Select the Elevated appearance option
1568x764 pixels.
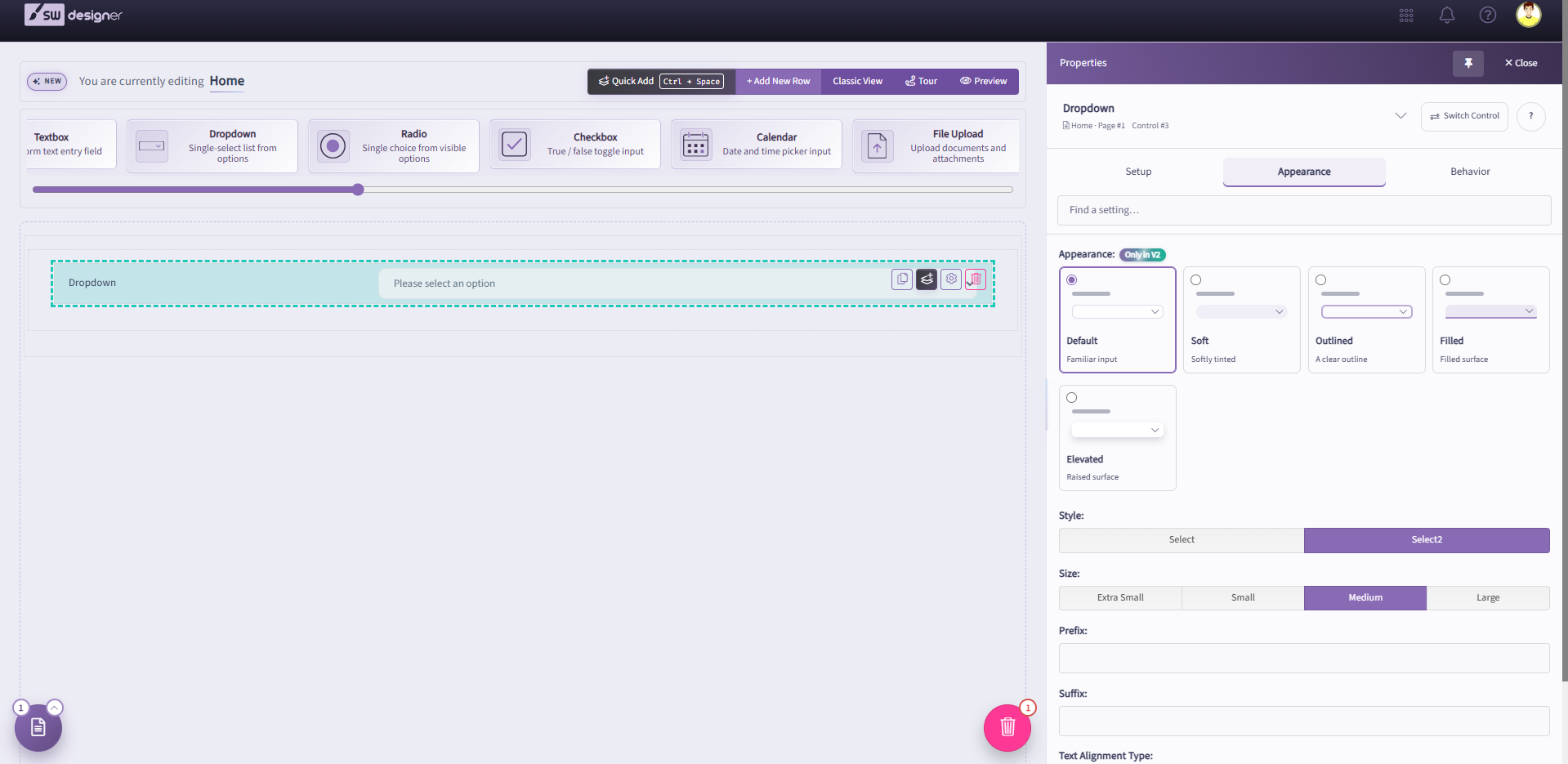(x=1118, y=438)
